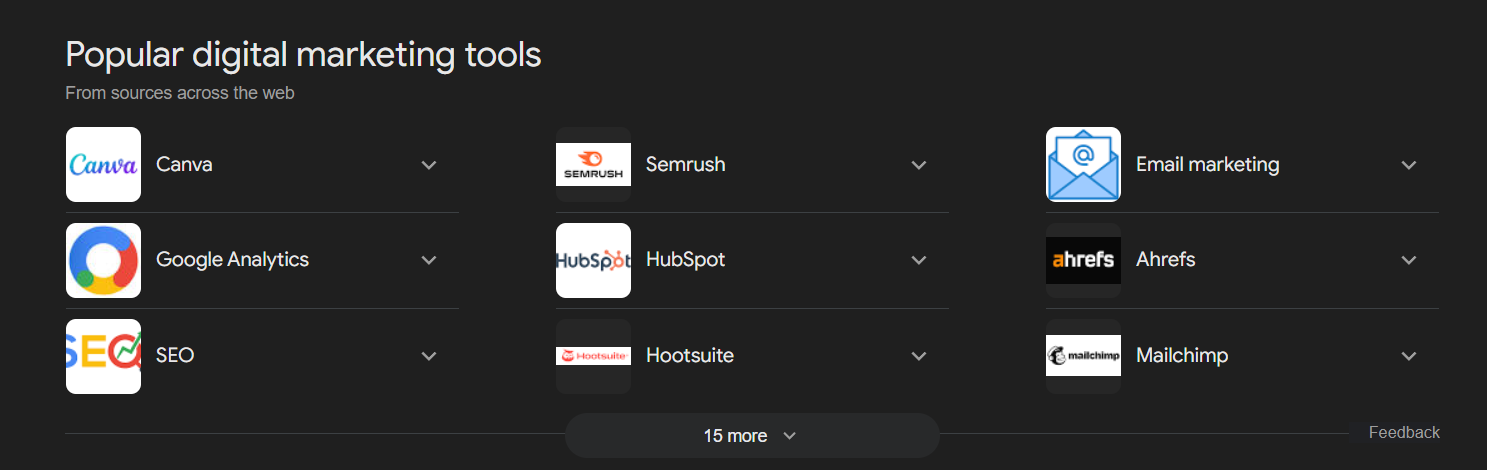Expand the Semrush chevron arrow
This screenshot has width=1487, height=470.
point(919,165)
